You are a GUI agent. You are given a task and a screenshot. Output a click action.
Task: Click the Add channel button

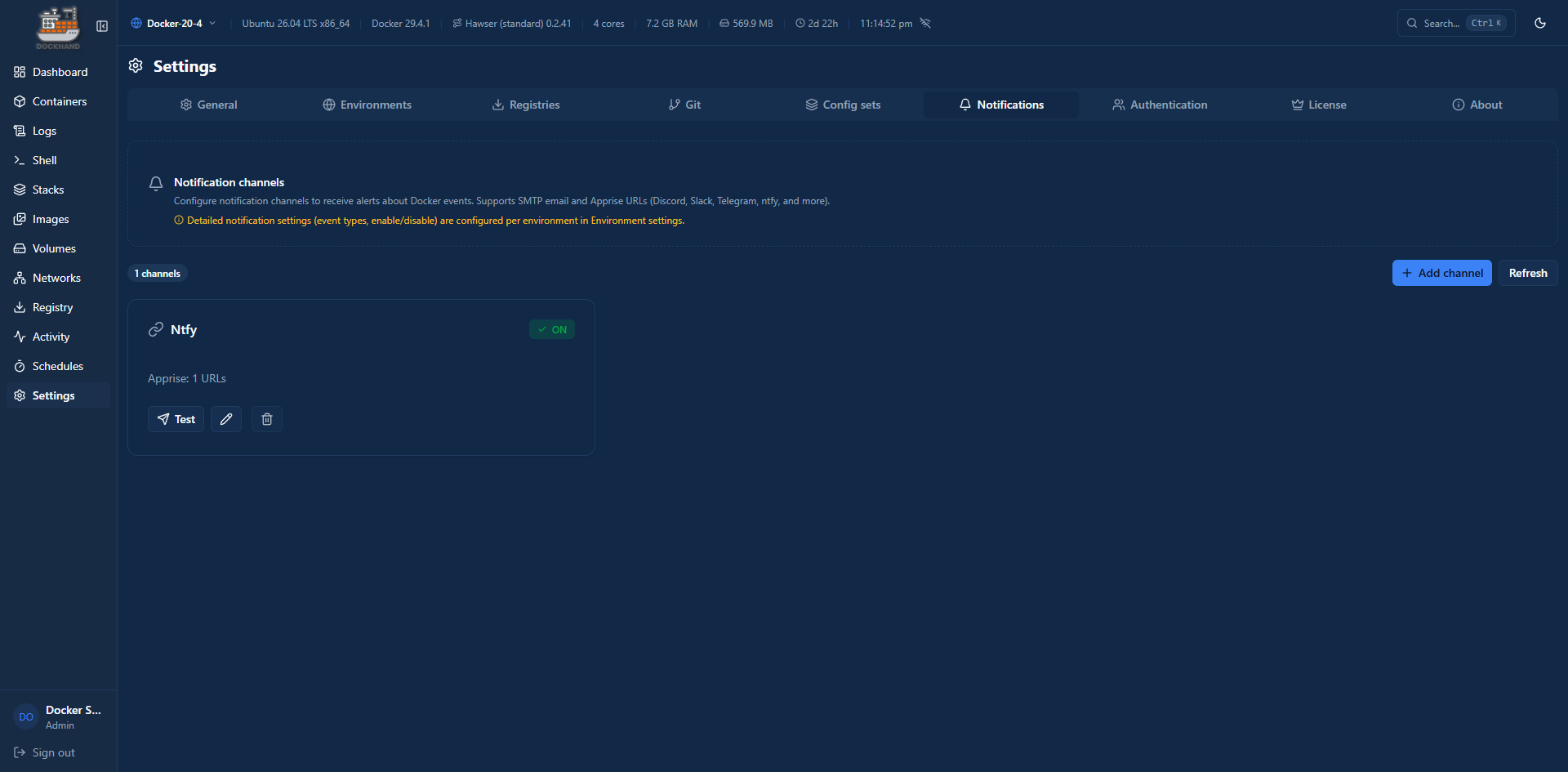[x=1441, y=273]
